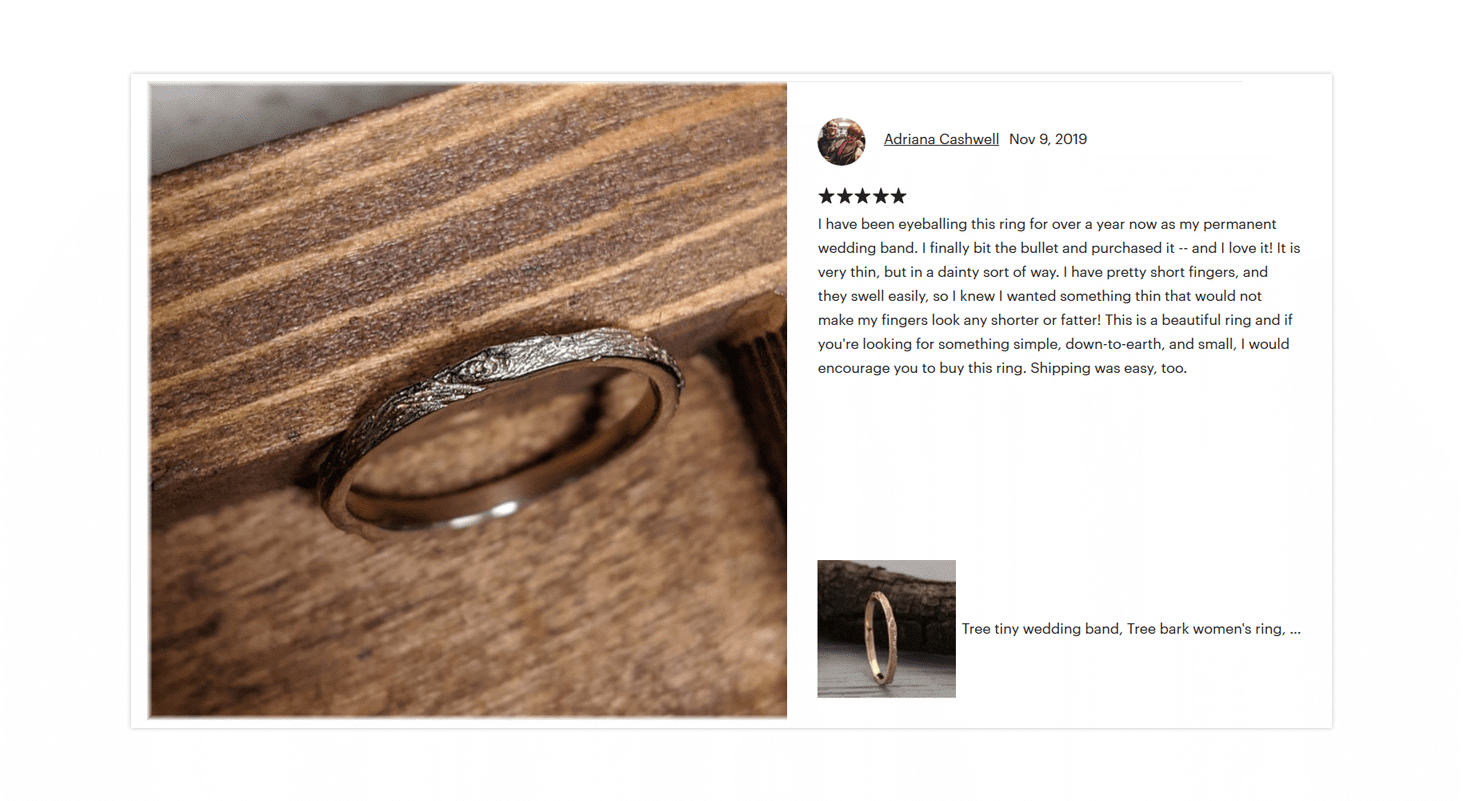The width and height of the screenshot is (1463, 801).
Task: Open the Adriana Cashwell profile link
Action: tap(941, 140)
